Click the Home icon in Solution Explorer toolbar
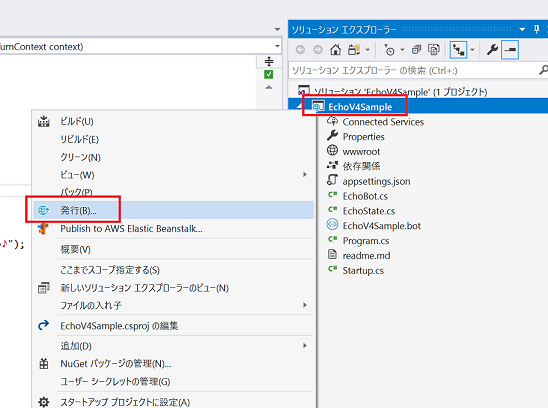This screenshot has width=548, height=408. point(336,50)
